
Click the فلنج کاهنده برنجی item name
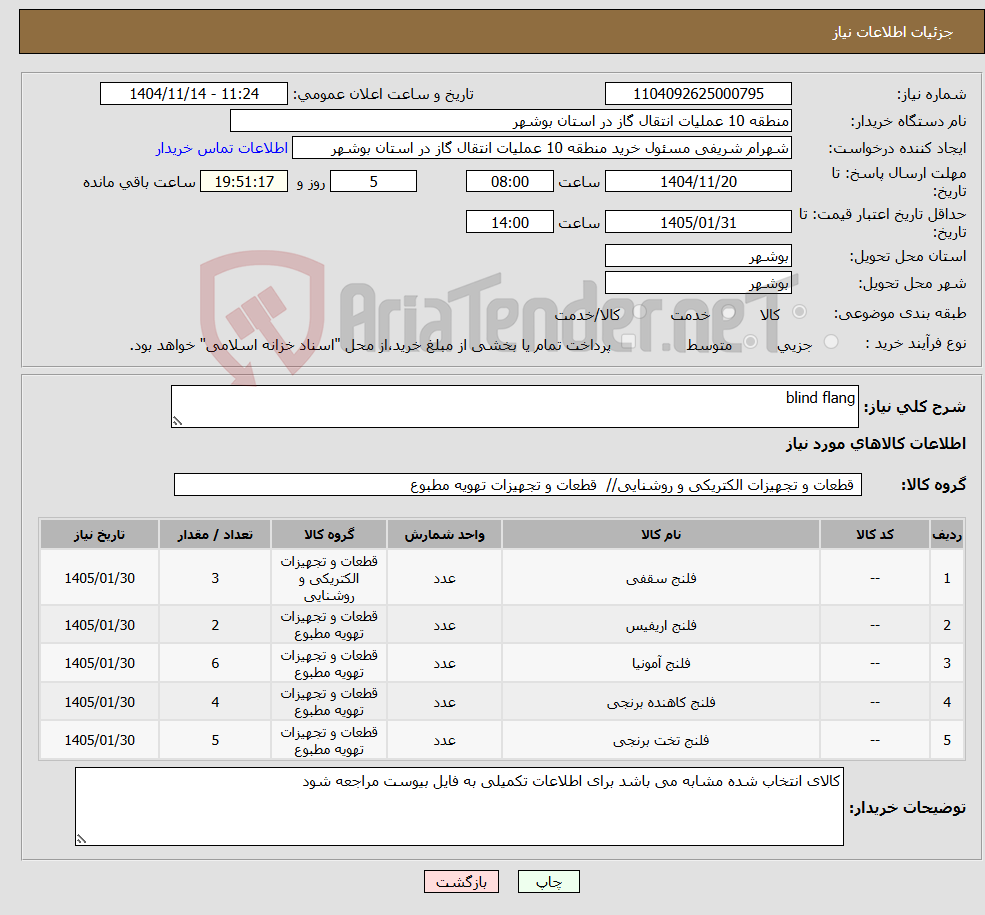coord(661,702)
